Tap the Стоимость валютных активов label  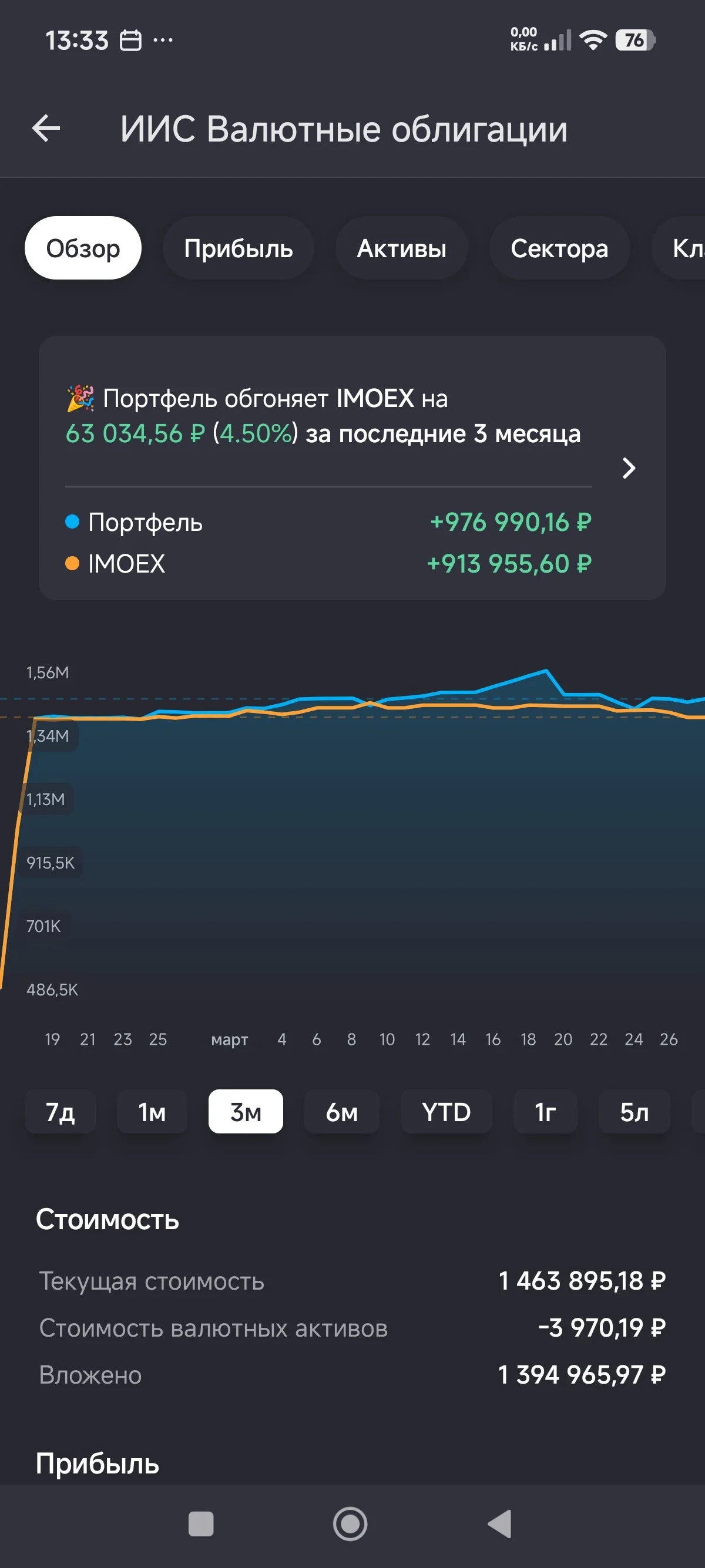pyautogui.click(x=213, y=1328)
